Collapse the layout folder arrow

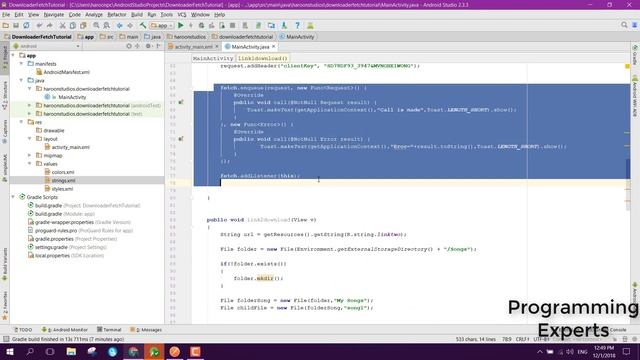coord(29,139)
